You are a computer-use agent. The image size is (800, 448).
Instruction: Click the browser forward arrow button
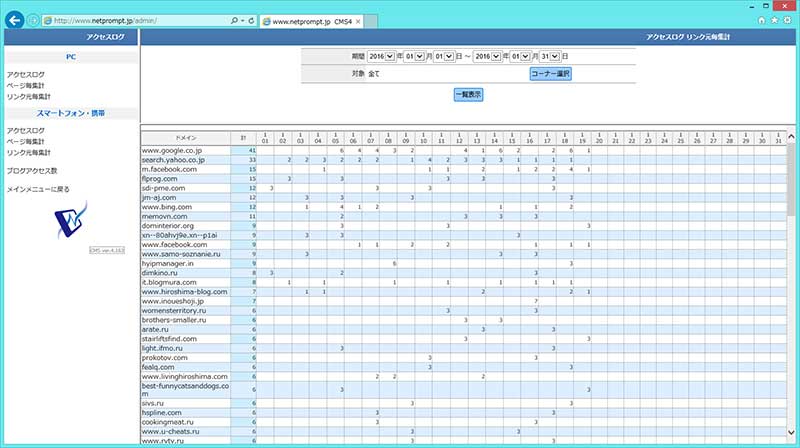pos(33,20)
